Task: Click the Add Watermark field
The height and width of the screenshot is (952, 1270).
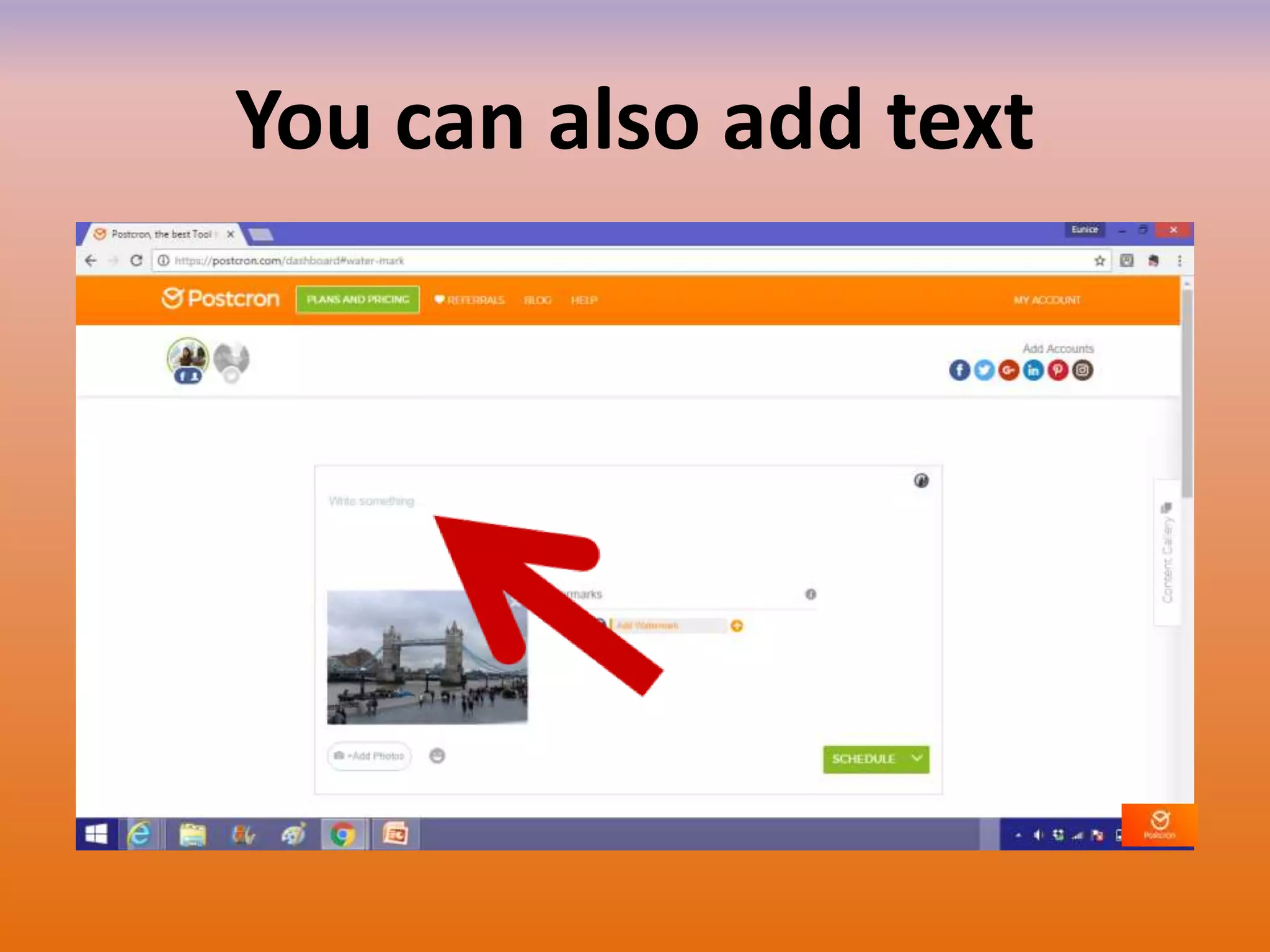Action: click(x=668, y=626)
